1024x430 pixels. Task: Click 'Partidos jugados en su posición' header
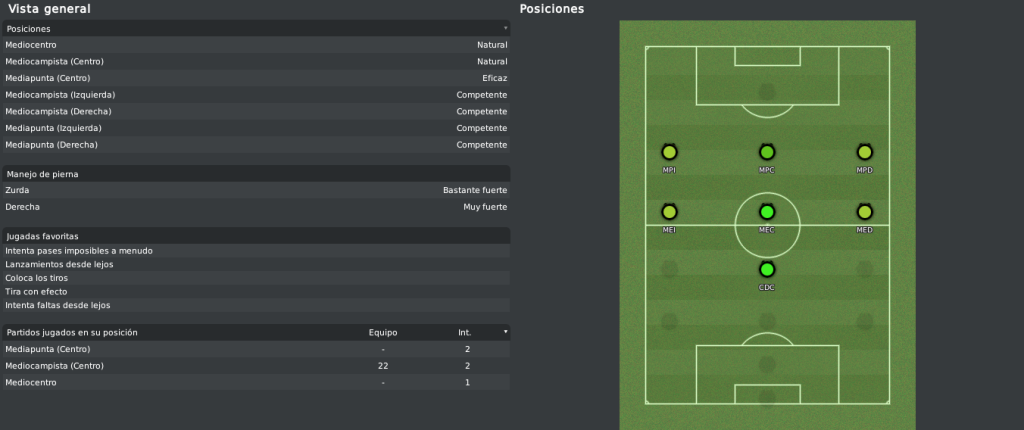coord(72,333)
